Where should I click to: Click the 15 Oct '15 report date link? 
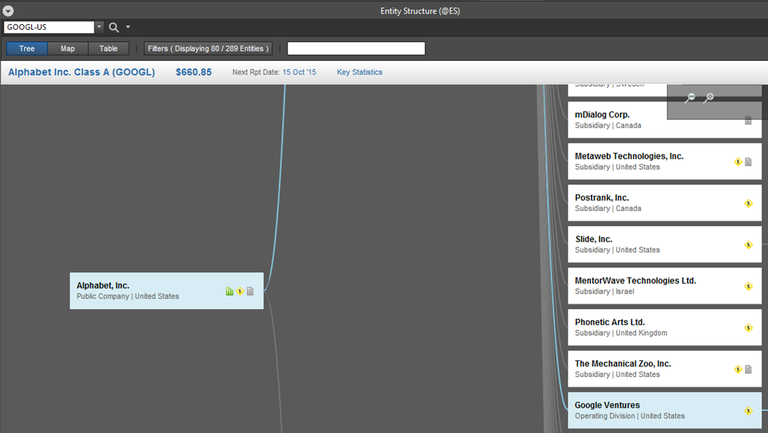(299, 72)
